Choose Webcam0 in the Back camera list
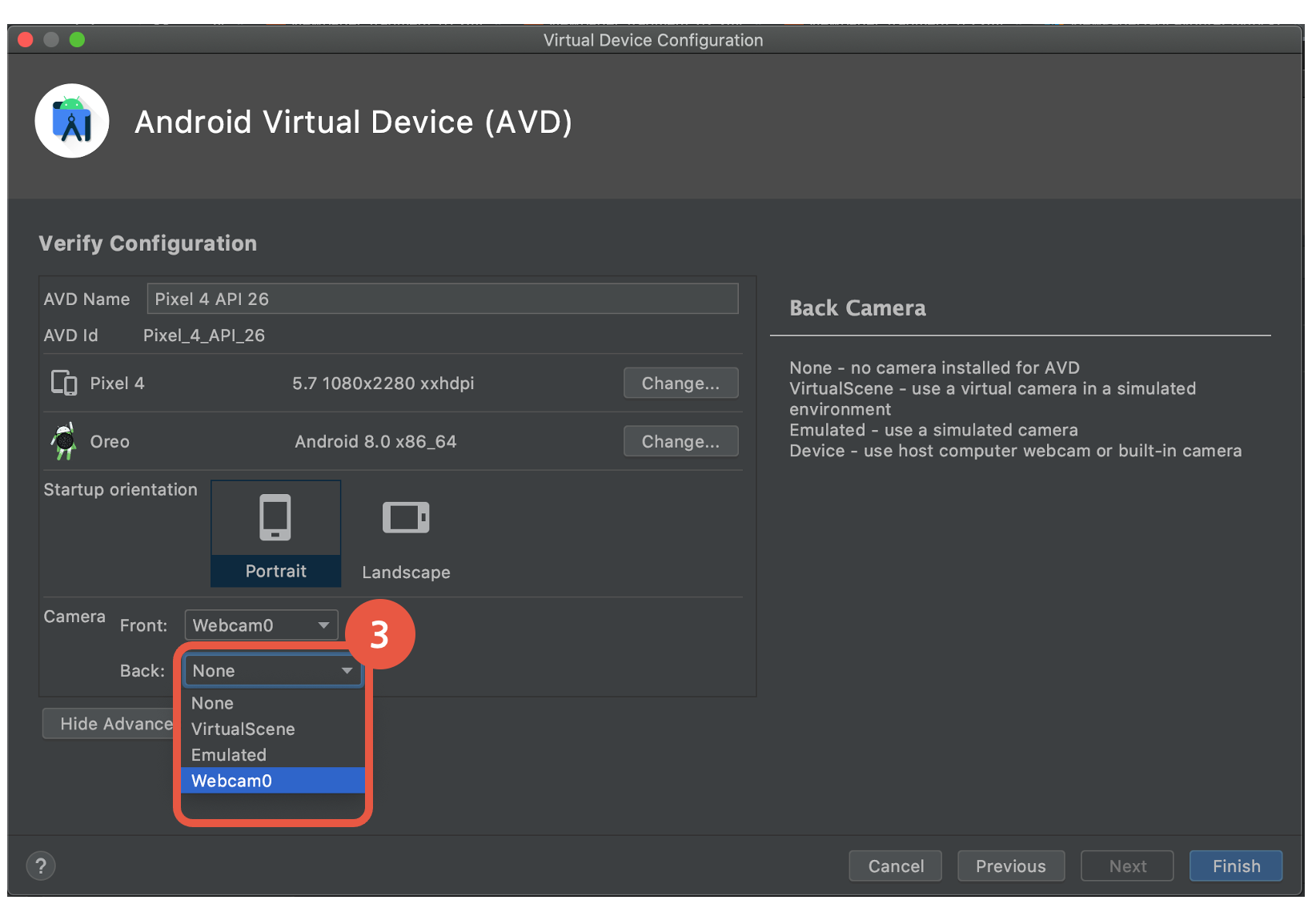The image size is (1316, 916). (272, 781)
